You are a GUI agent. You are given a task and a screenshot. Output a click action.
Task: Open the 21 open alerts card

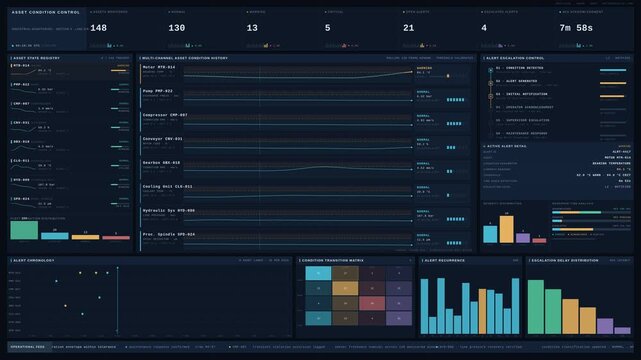click(x=439, y=28)
